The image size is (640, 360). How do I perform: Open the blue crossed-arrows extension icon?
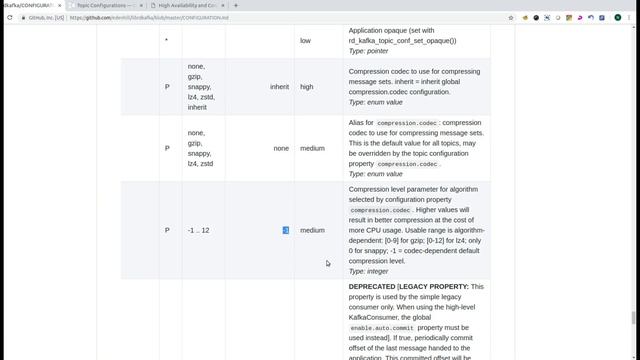coord(547,18)
